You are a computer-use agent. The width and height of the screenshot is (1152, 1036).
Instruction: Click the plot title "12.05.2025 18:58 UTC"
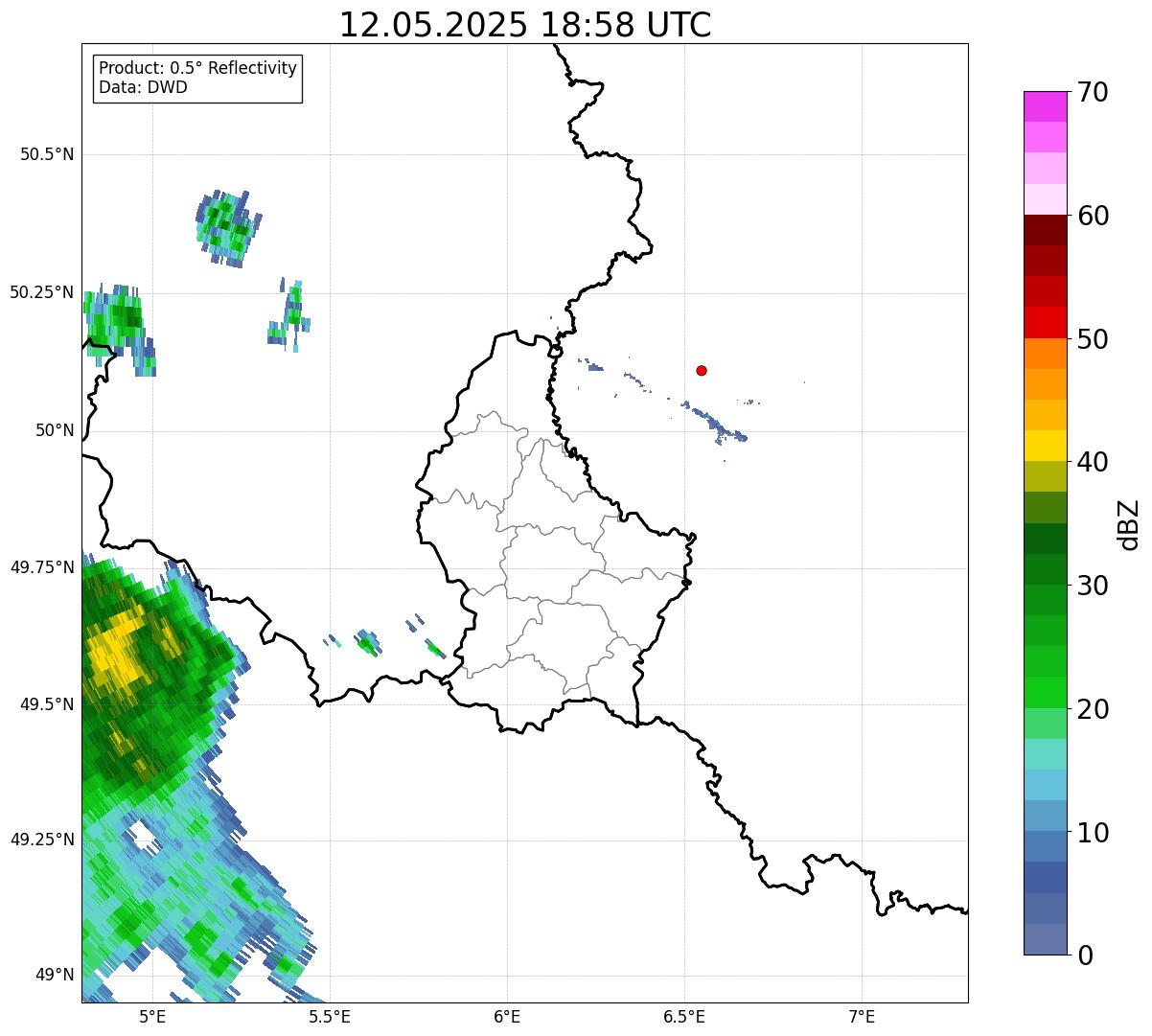pyautogui.click(x=525, y=25)
